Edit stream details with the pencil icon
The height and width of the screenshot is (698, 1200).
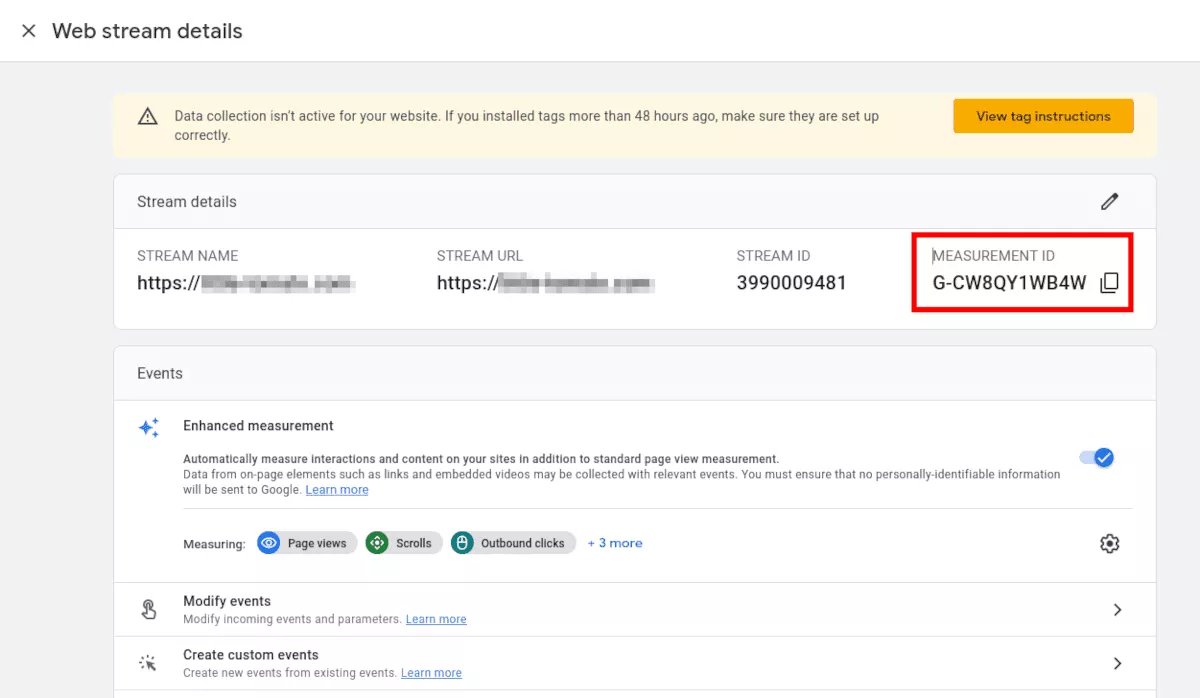point(1109,201)
